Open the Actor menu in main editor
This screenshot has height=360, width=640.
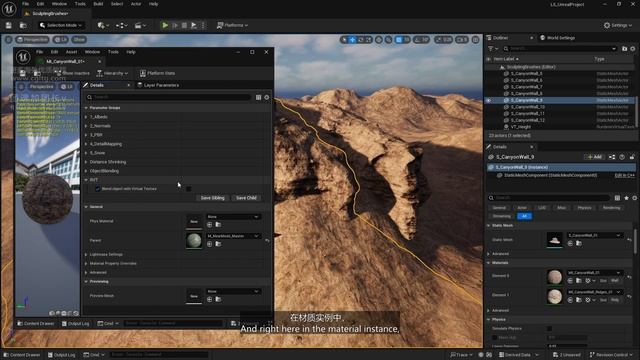click(136, 4)
